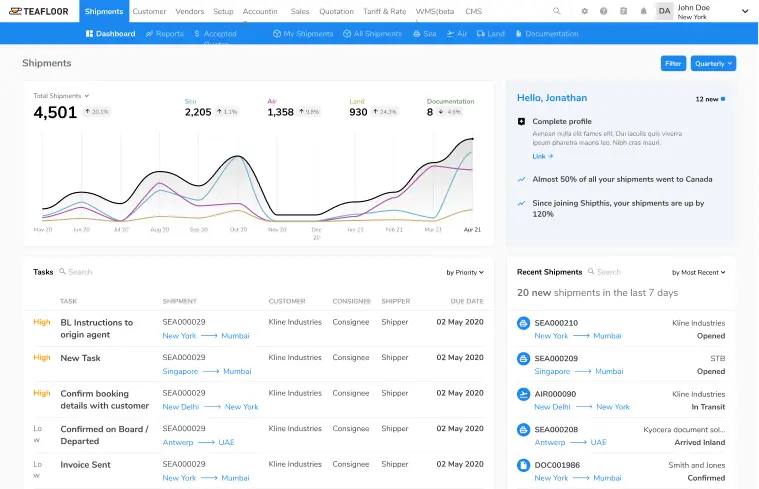Viewport: 759px width, 489px height.
Task: Change the 'by Most Recent' sorting dropdown
Action: pyautogui.click(x=702, y=272)
